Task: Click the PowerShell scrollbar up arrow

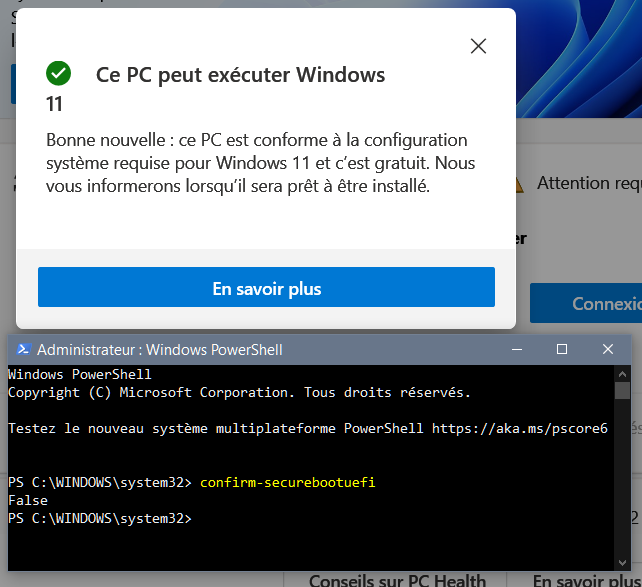Action: (623, 373)
